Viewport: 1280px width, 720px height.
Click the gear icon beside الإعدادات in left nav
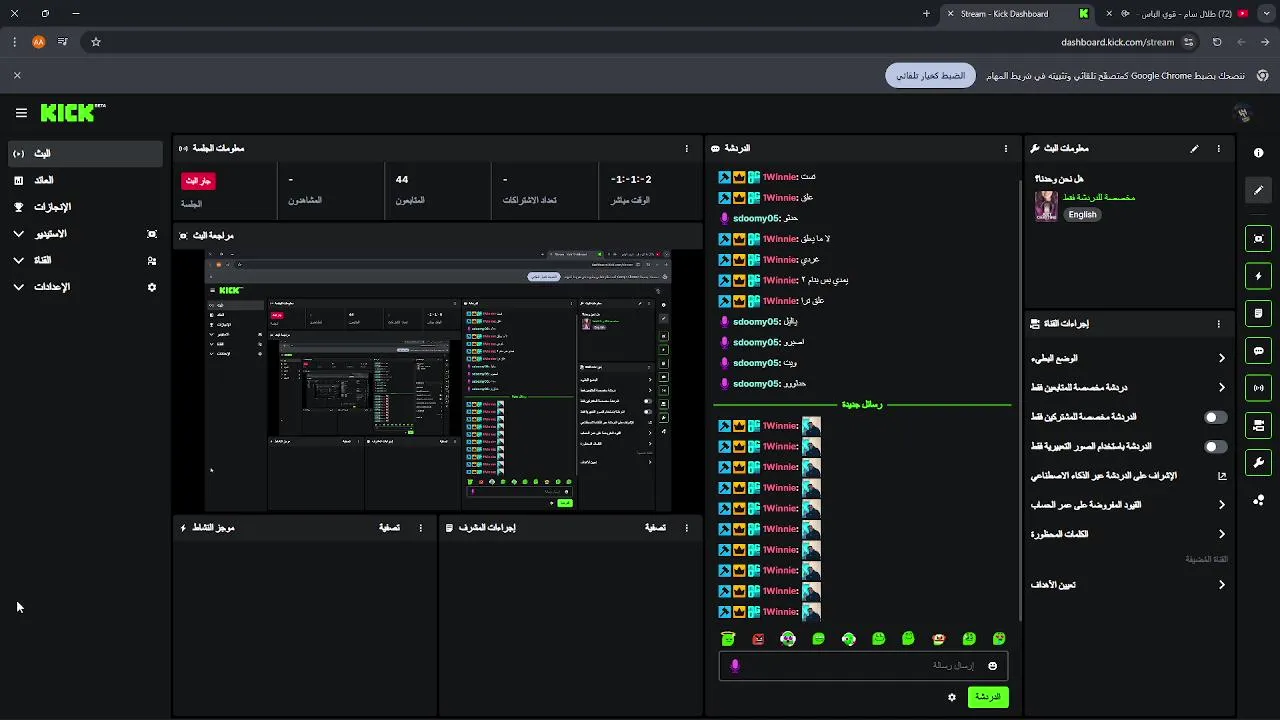pyautogui.click(x=152, y=287)
